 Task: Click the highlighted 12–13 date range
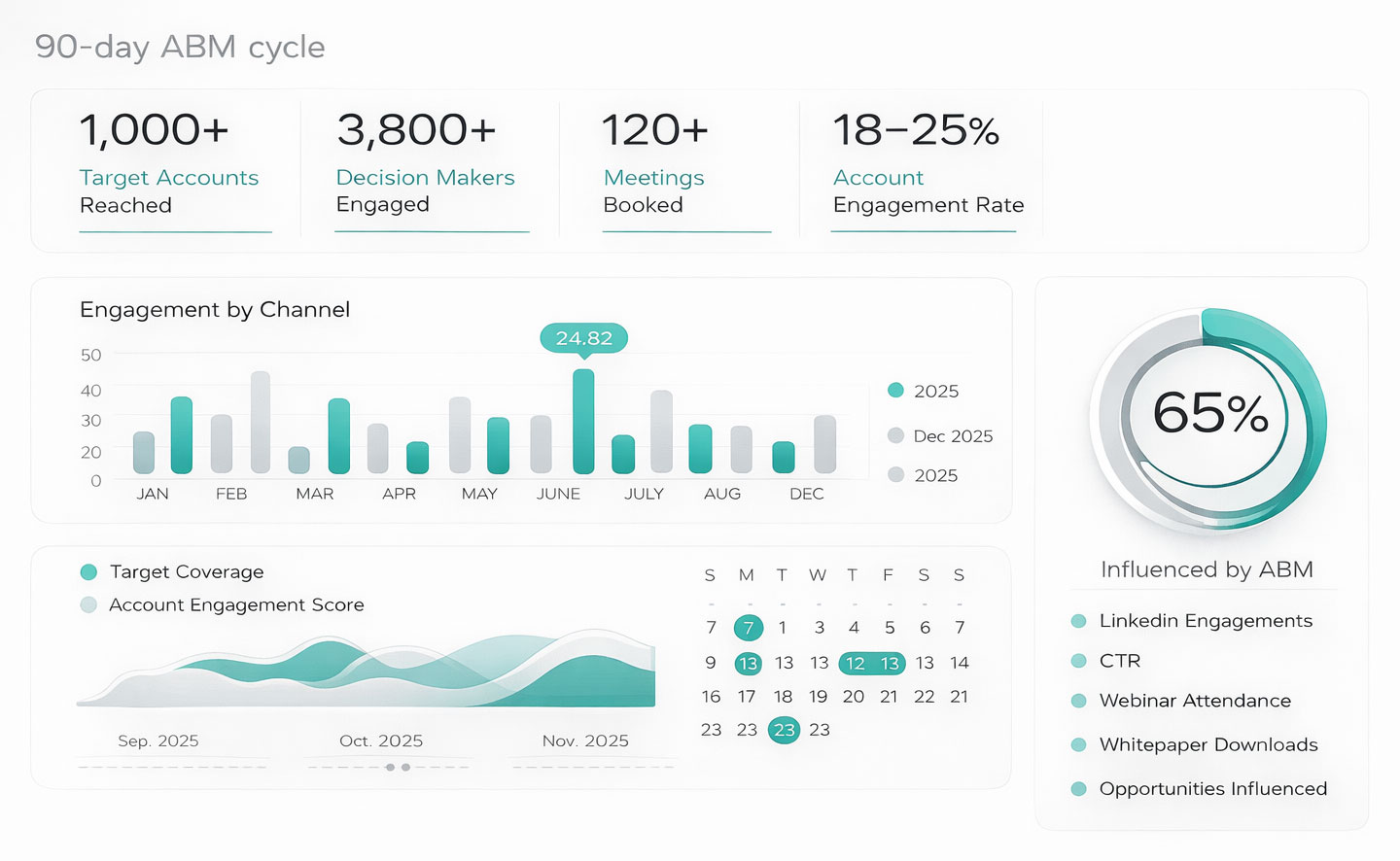coord(872,664)
